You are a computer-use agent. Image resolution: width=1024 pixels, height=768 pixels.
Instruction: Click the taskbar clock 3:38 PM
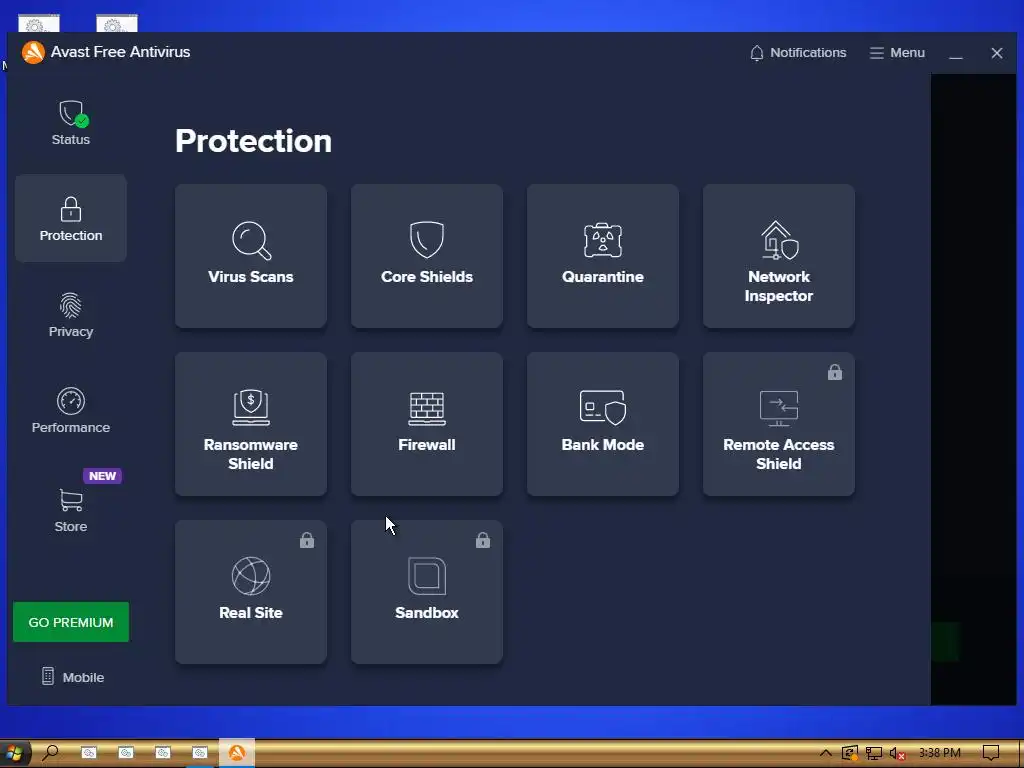point(940,753)
